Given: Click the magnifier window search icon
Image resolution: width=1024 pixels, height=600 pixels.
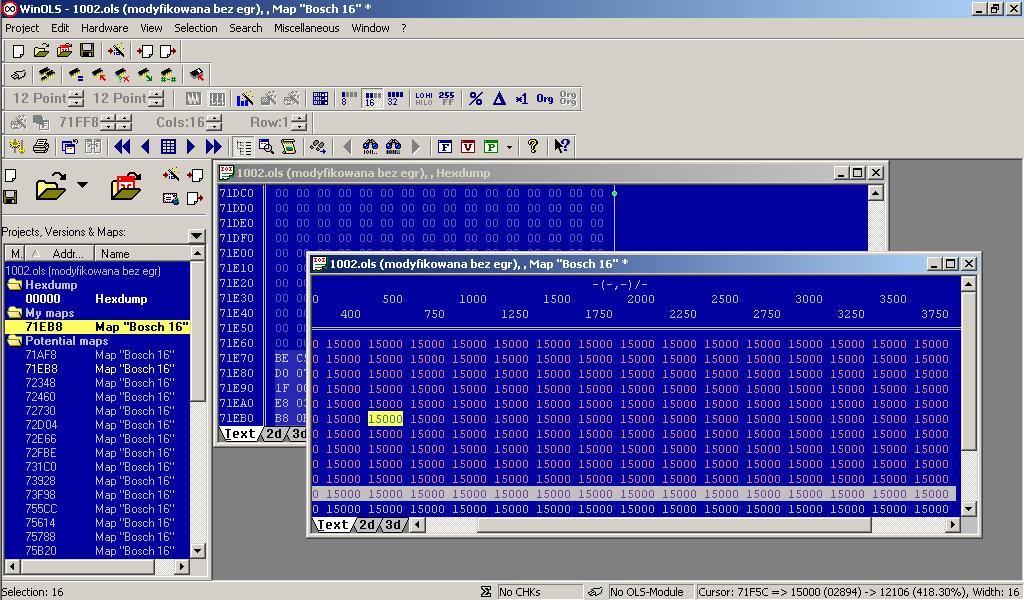Looking at the screenshot, I should click(266, 146).
